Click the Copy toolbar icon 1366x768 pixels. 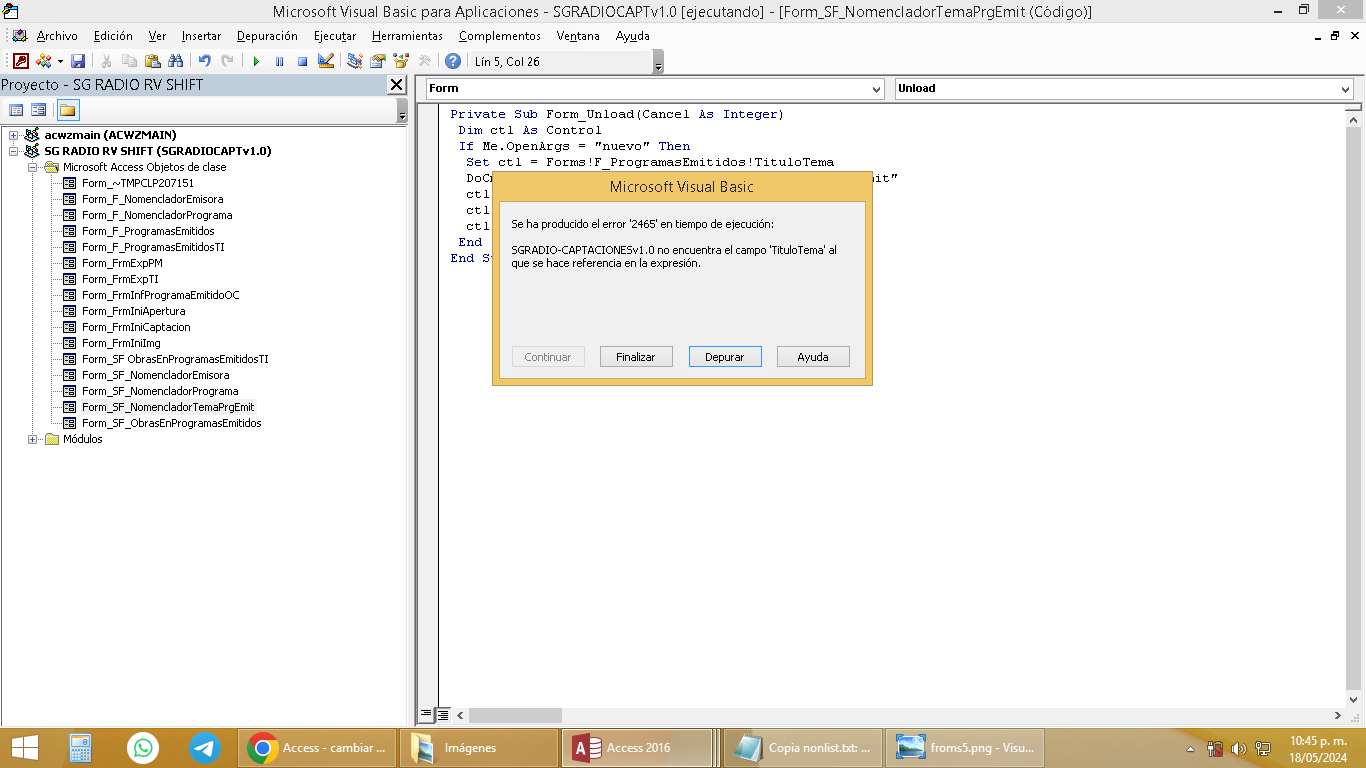point(130,61)
